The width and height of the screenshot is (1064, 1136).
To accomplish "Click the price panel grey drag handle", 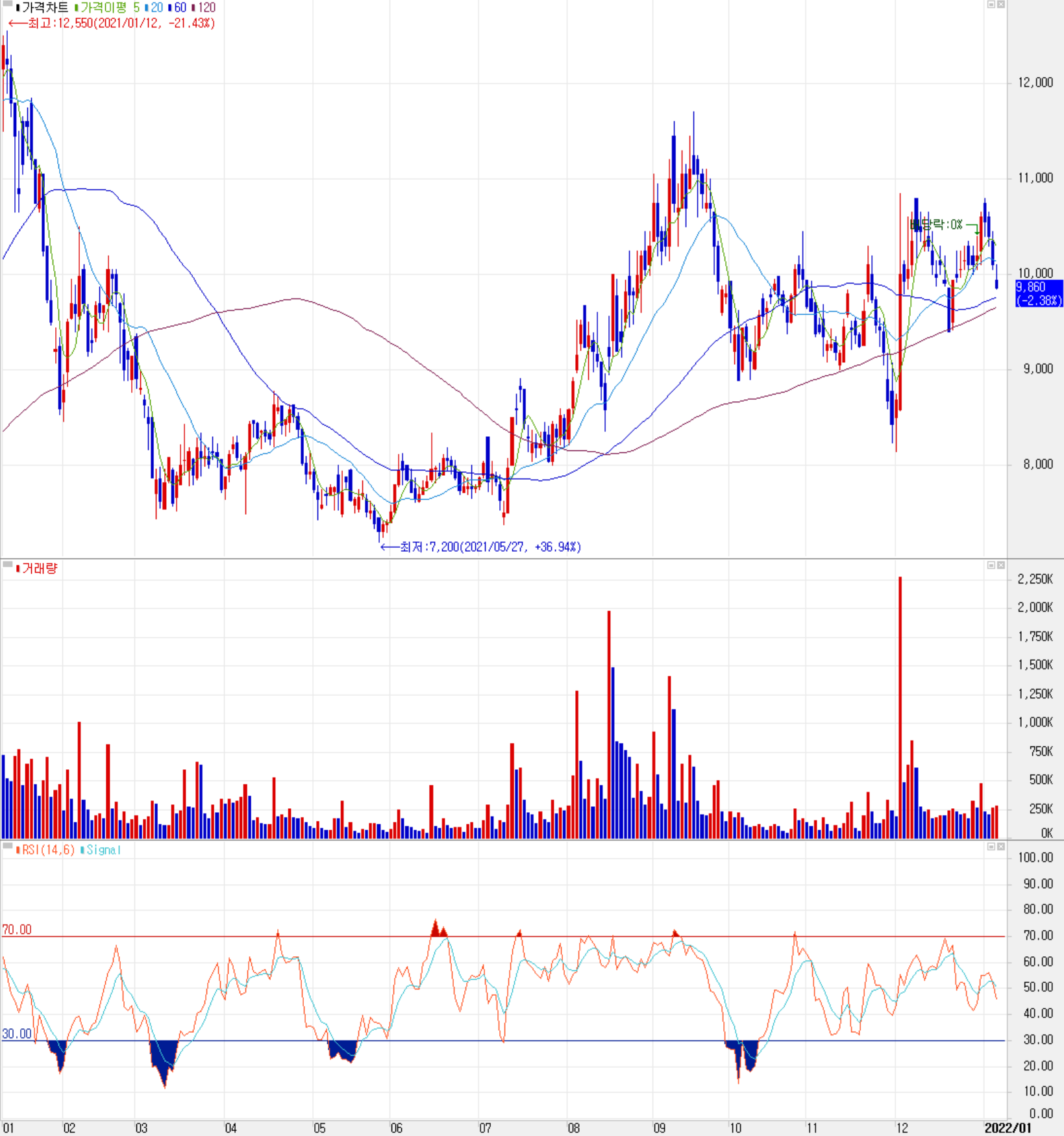I will click(7, 4).
